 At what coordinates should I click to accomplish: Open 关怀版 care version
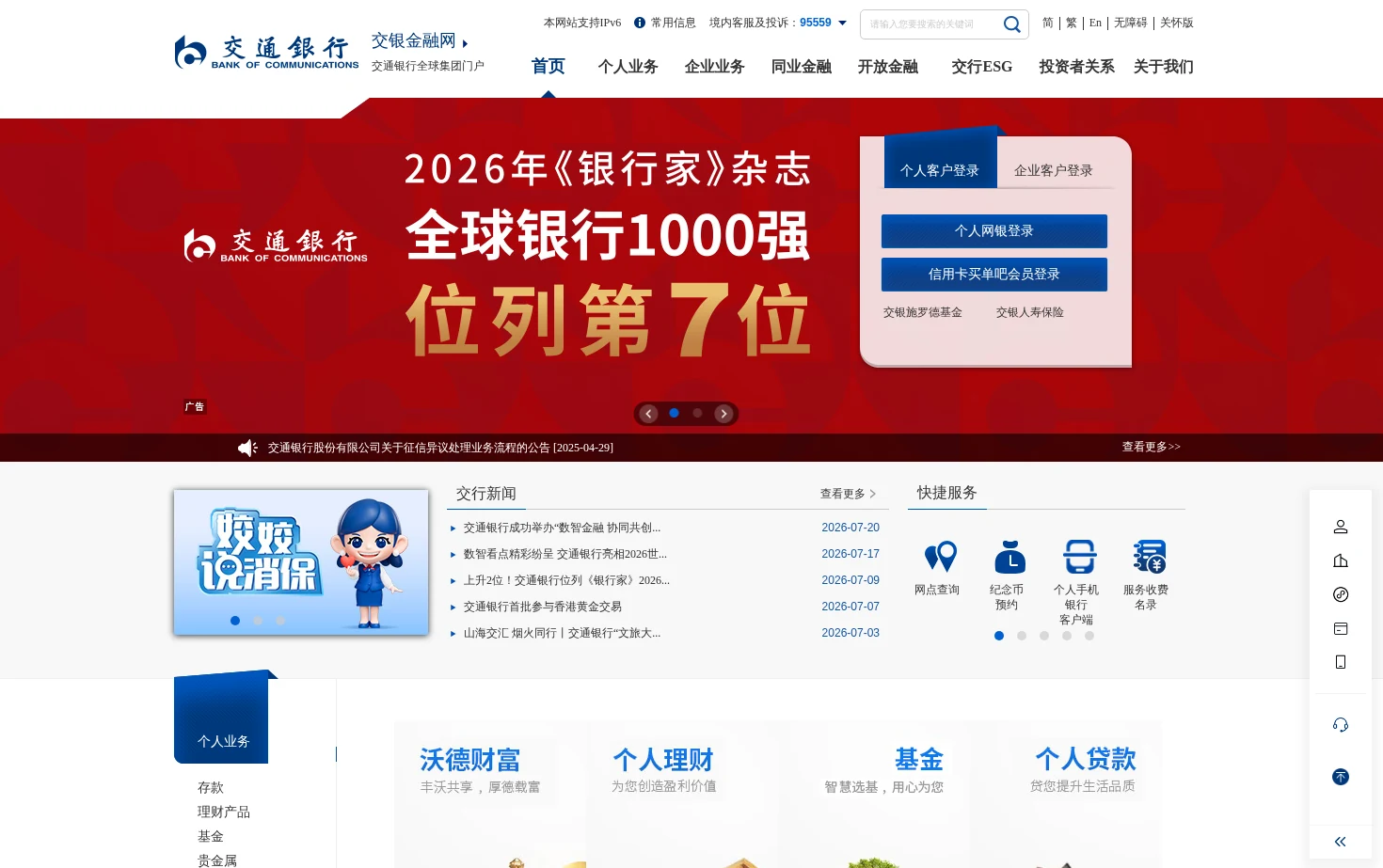[x=1177, y=23]
